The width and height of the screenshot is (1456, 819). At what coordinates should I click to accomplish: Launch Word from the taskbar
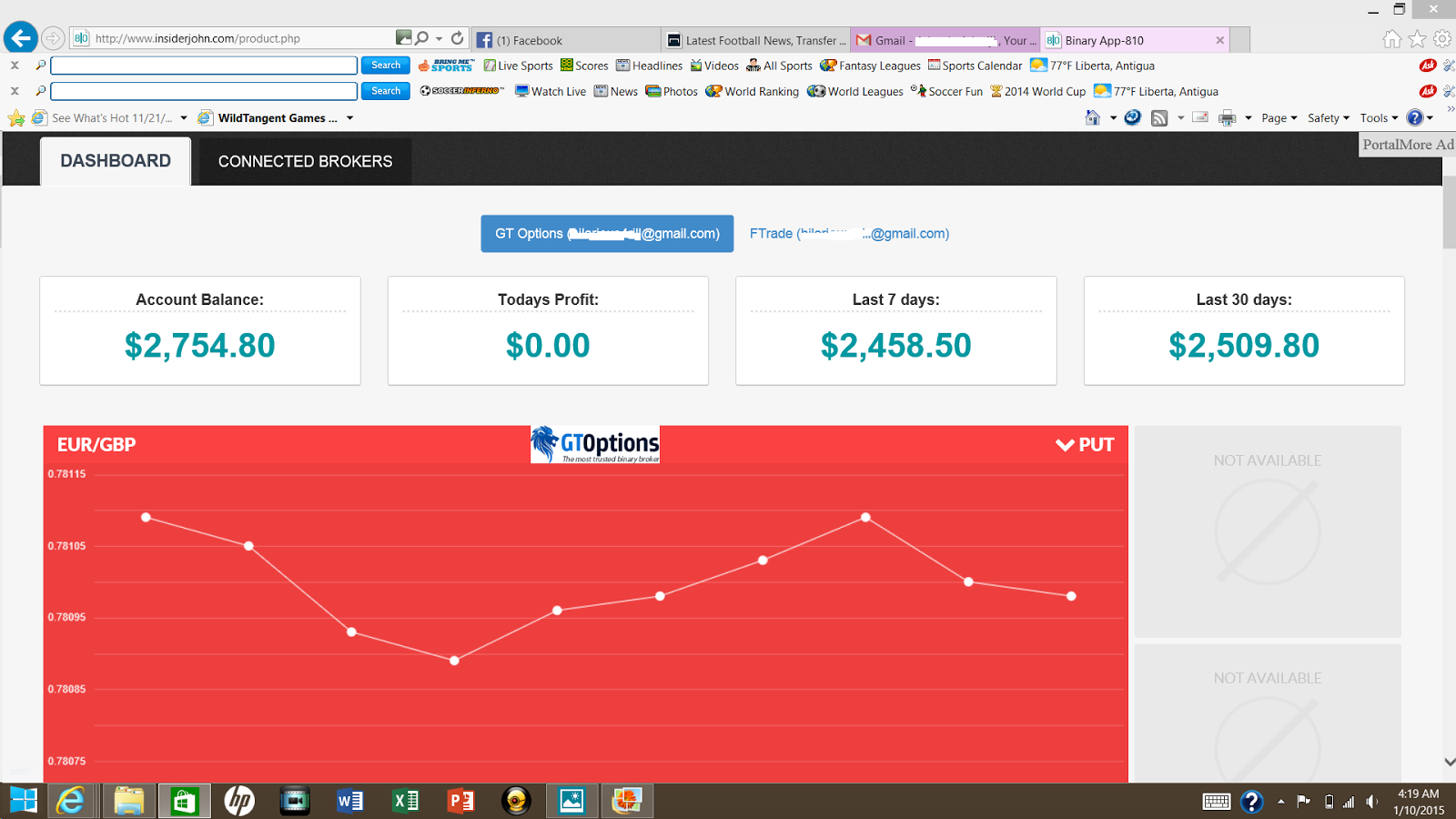(350, 801)
